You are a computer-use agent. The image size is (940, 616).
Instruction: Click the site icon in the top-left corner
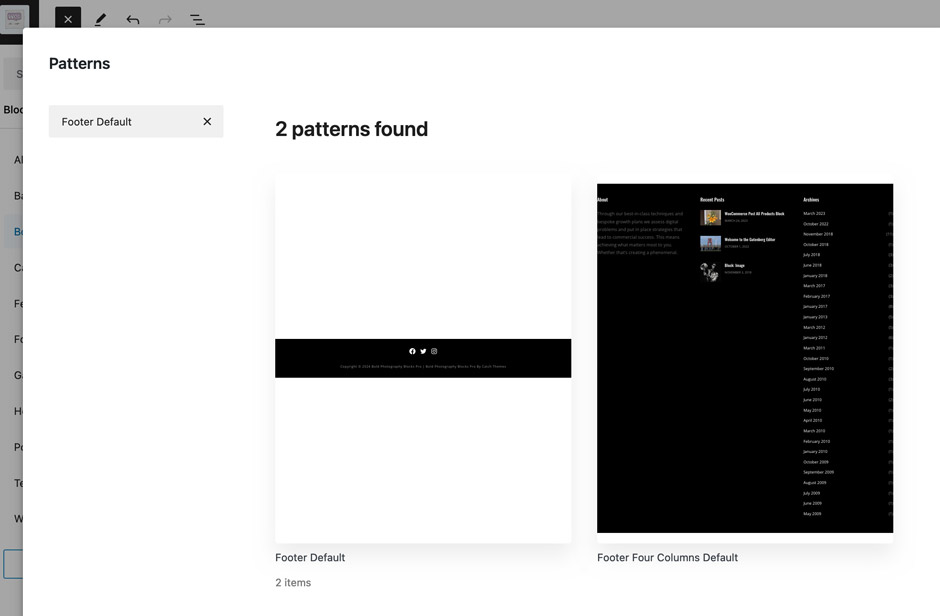[x=15, y=19]
